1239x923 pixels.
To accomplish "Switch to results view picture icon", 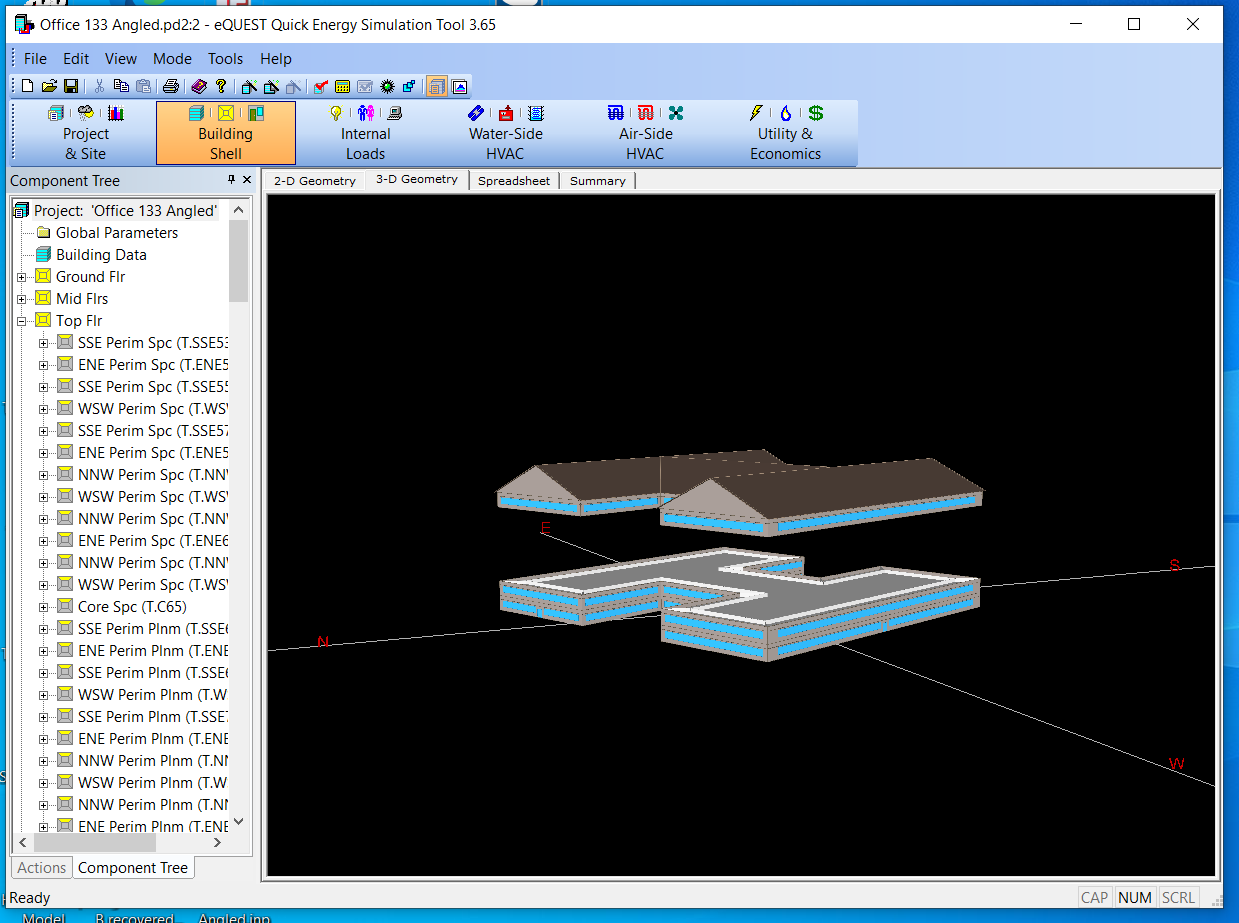I will [460, 87].
